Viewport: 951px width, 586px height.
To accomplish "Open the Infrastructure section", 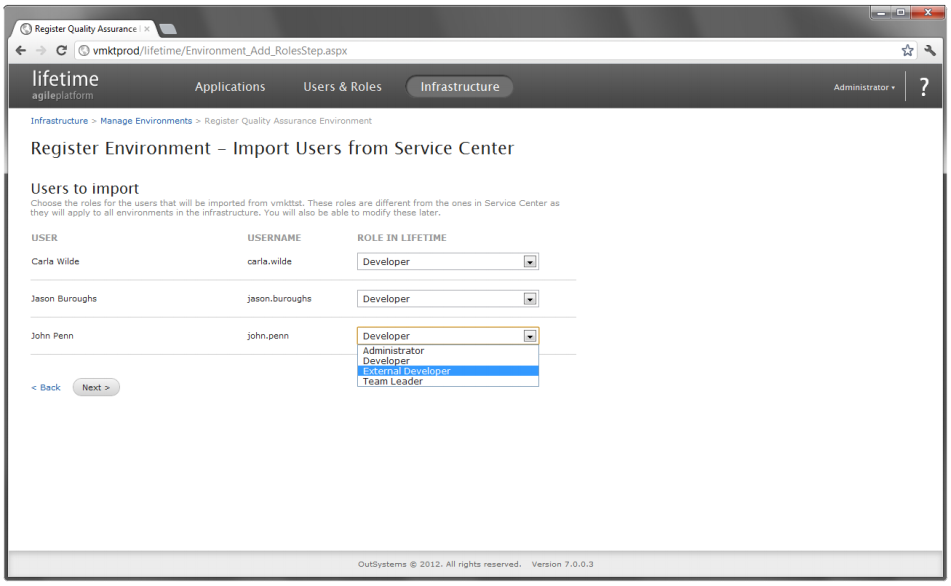I will [459, 87].
